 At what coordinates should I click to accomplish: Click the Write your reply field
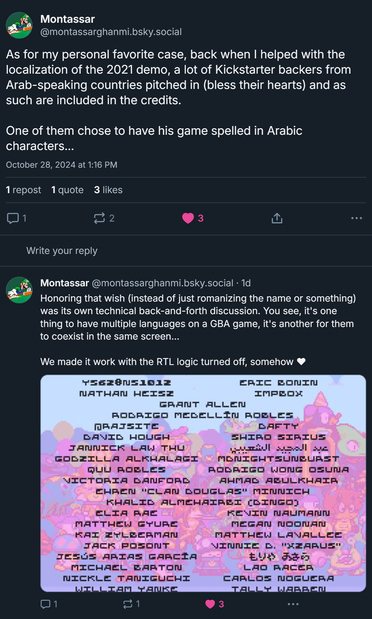(186, 251)
